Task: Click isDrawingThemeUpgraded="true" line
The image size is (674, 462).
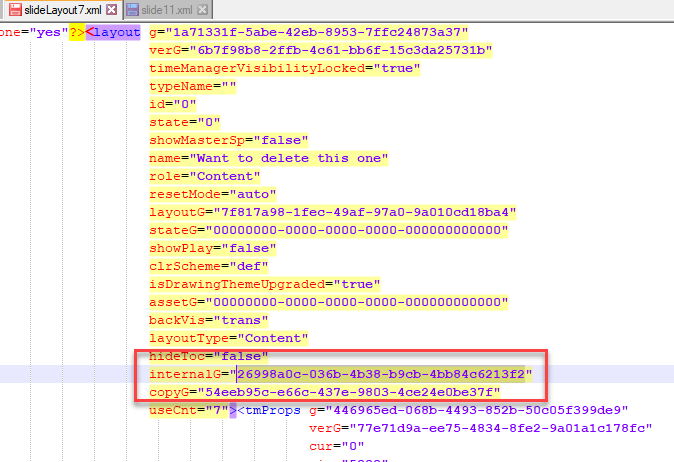Action: [x=265, y=285]
